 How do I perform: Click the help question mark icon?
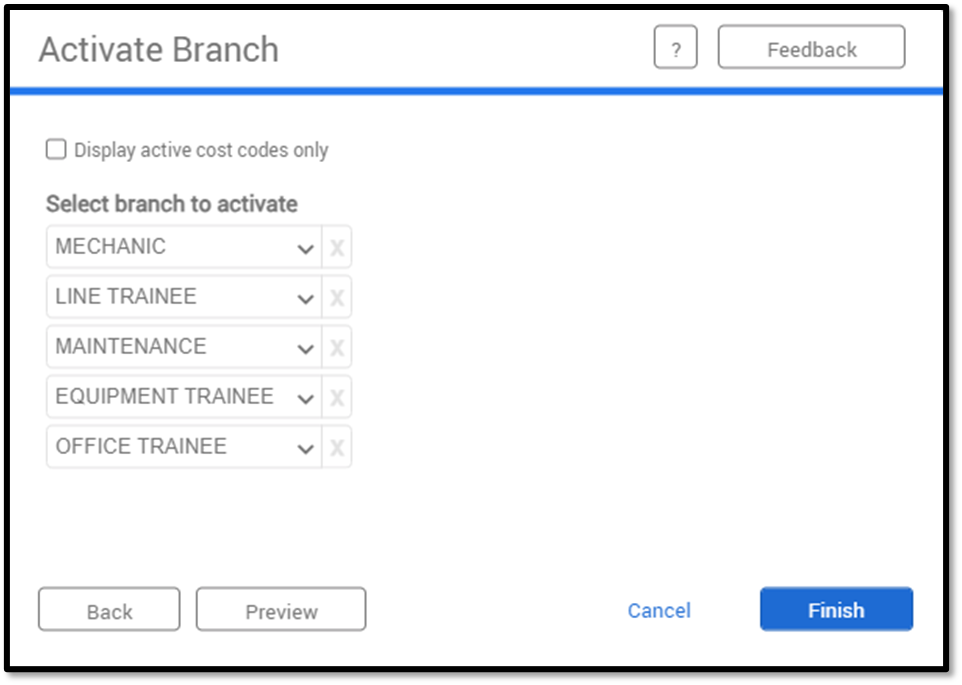[676, 47]
